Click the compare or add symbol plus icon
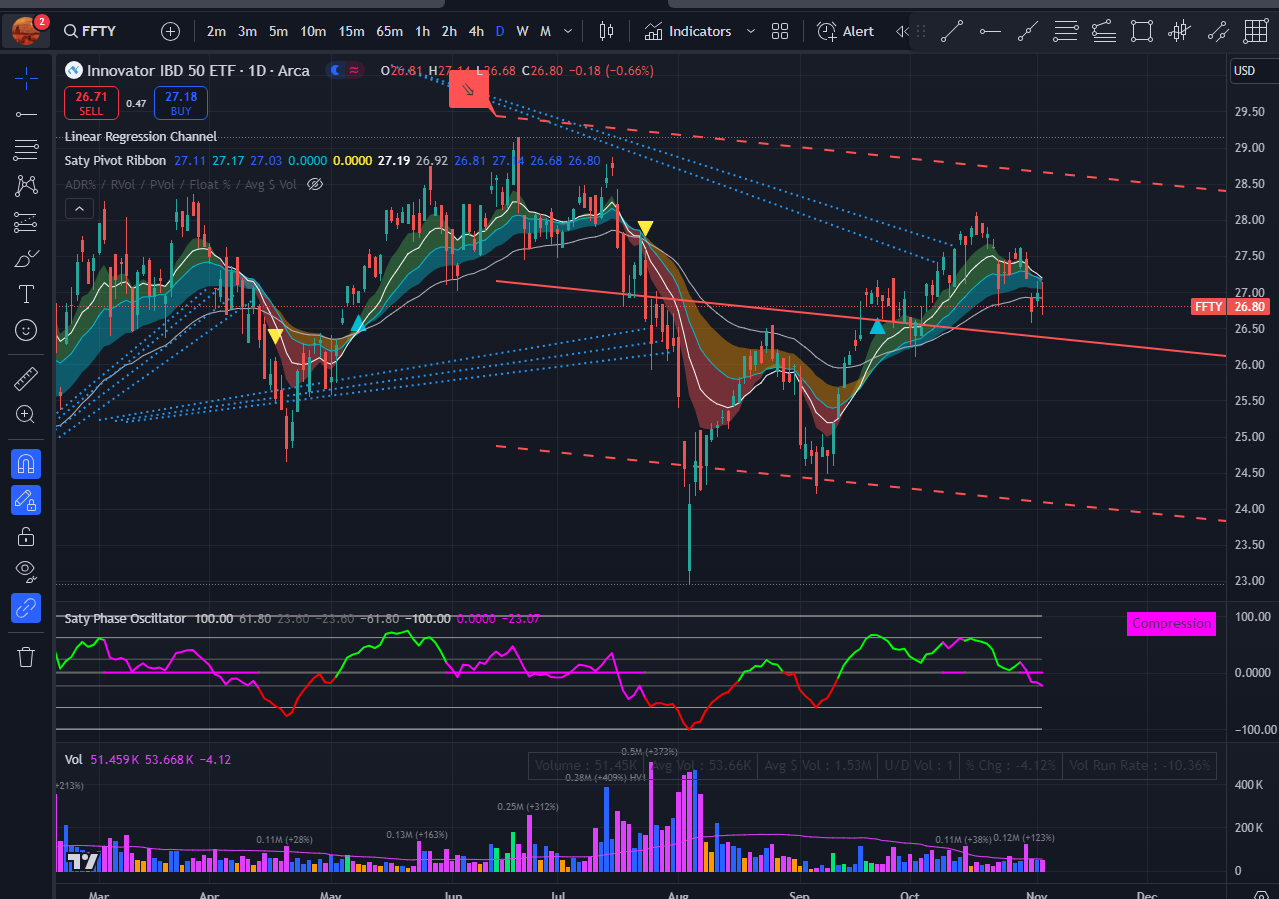 (171, 31)
